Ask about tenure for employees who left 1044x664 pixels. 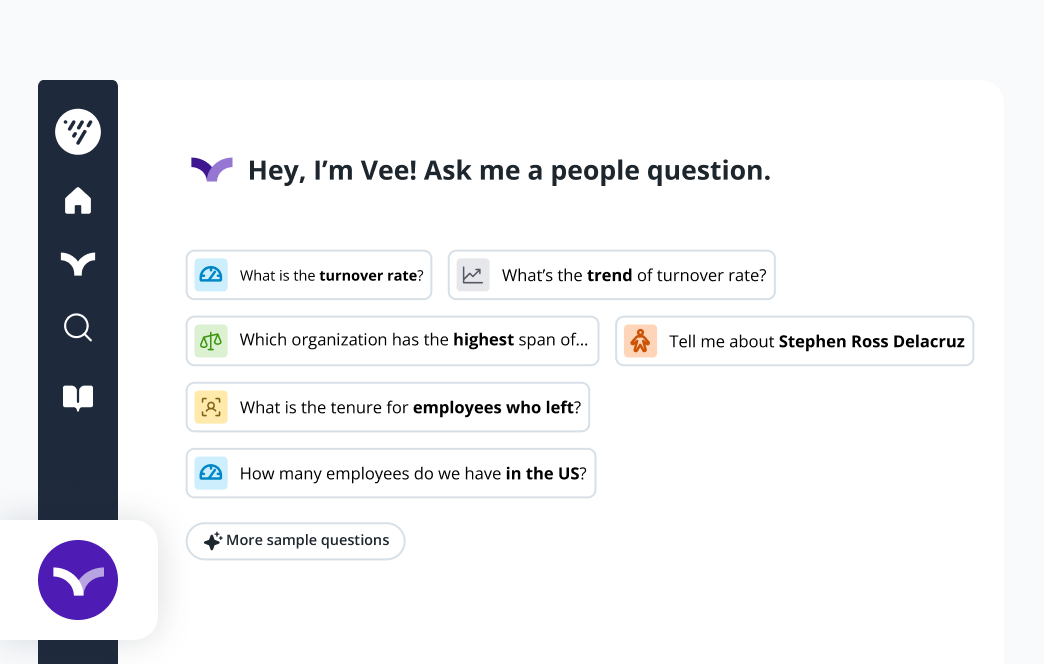[409, 407]
